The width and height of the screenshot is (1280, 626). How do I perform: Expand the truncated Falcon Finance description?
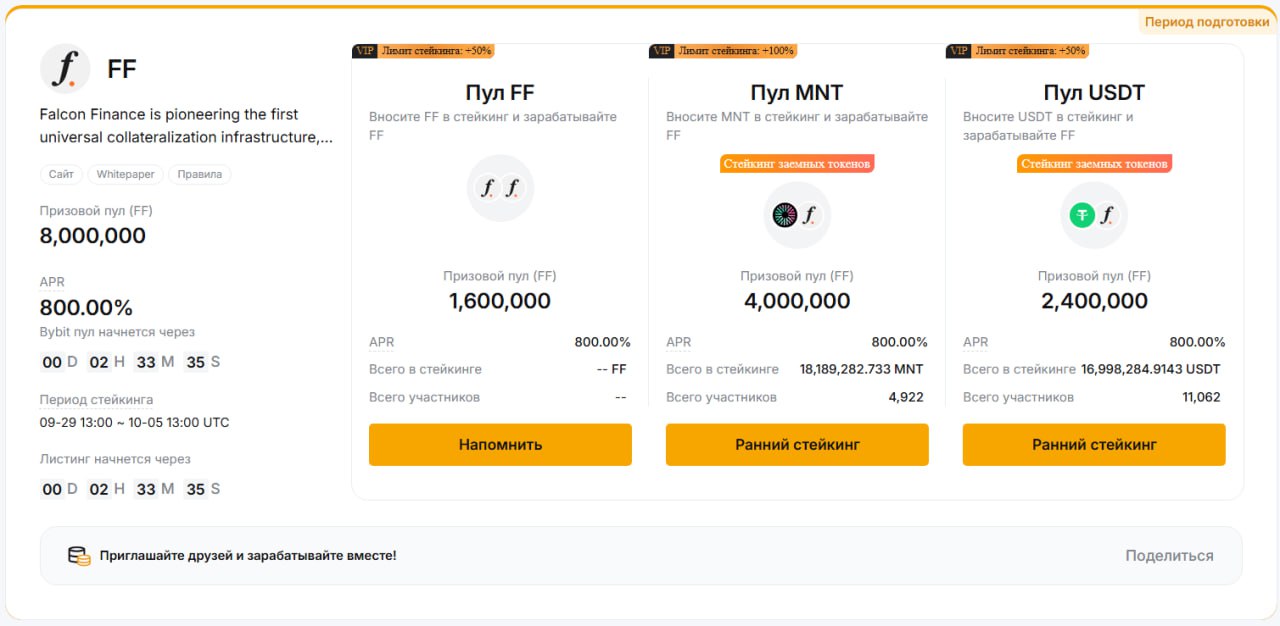click(x=186, y=137)
